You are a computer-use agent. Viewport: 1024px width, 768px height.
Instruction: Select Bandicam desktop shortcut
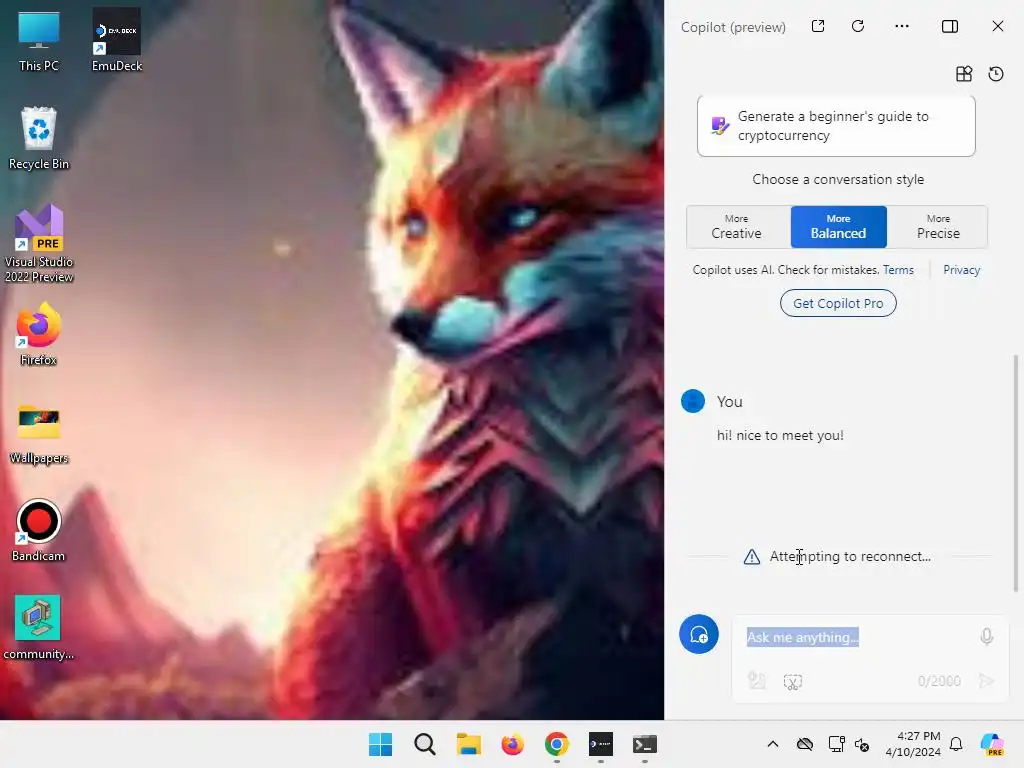point(39,531)
